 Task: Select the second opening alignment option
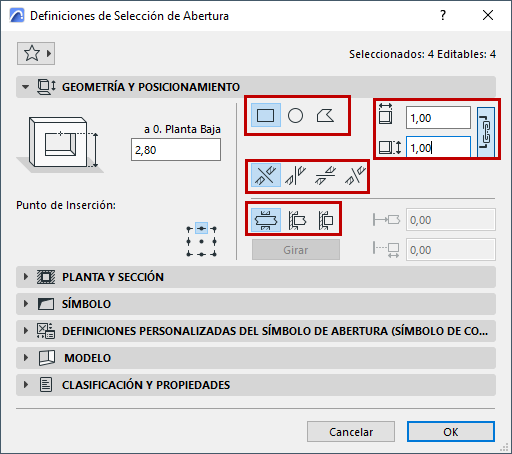click(295, 175)
